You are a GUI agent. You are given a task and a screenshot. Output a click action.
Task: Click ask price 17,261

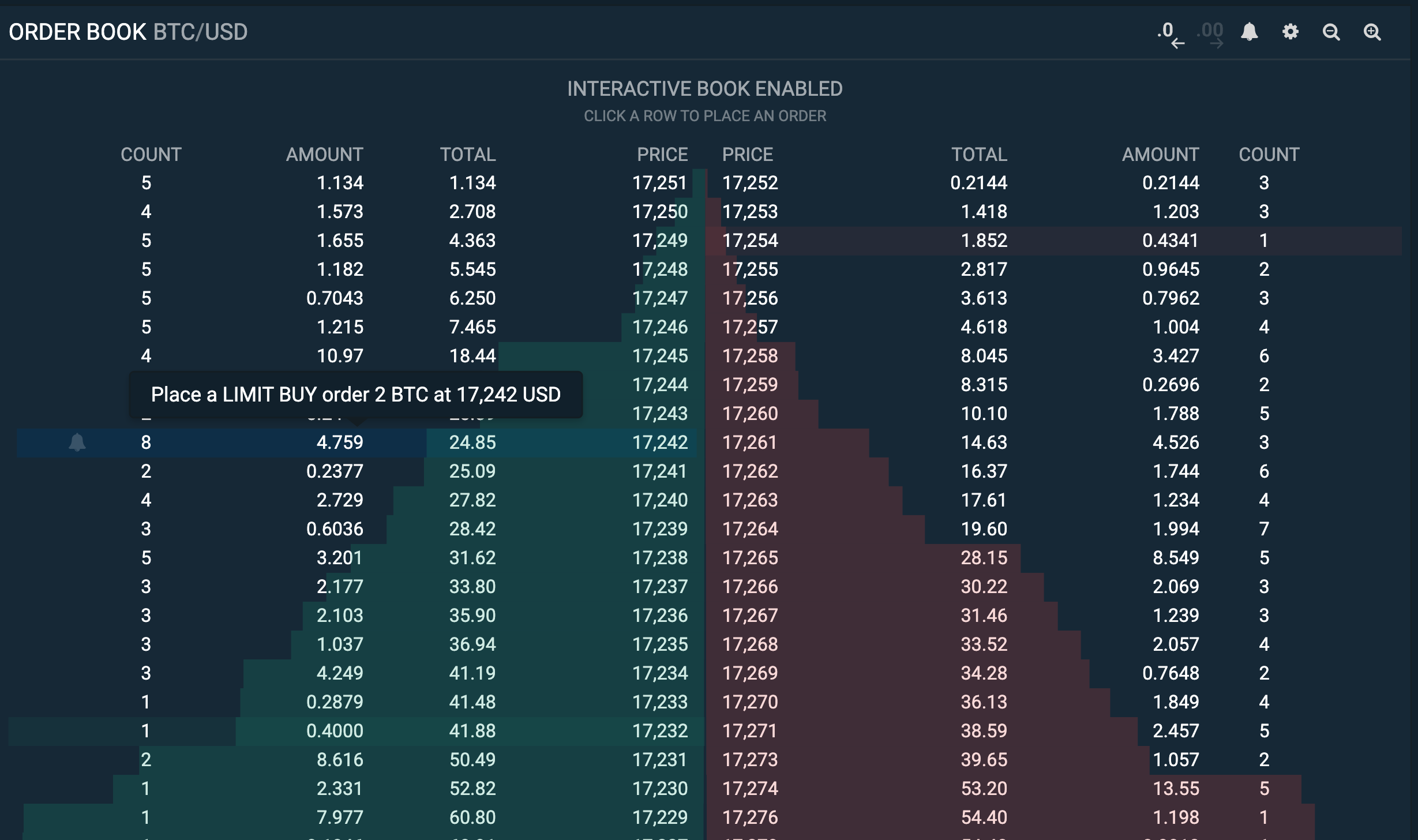click(x=750, y=442)
